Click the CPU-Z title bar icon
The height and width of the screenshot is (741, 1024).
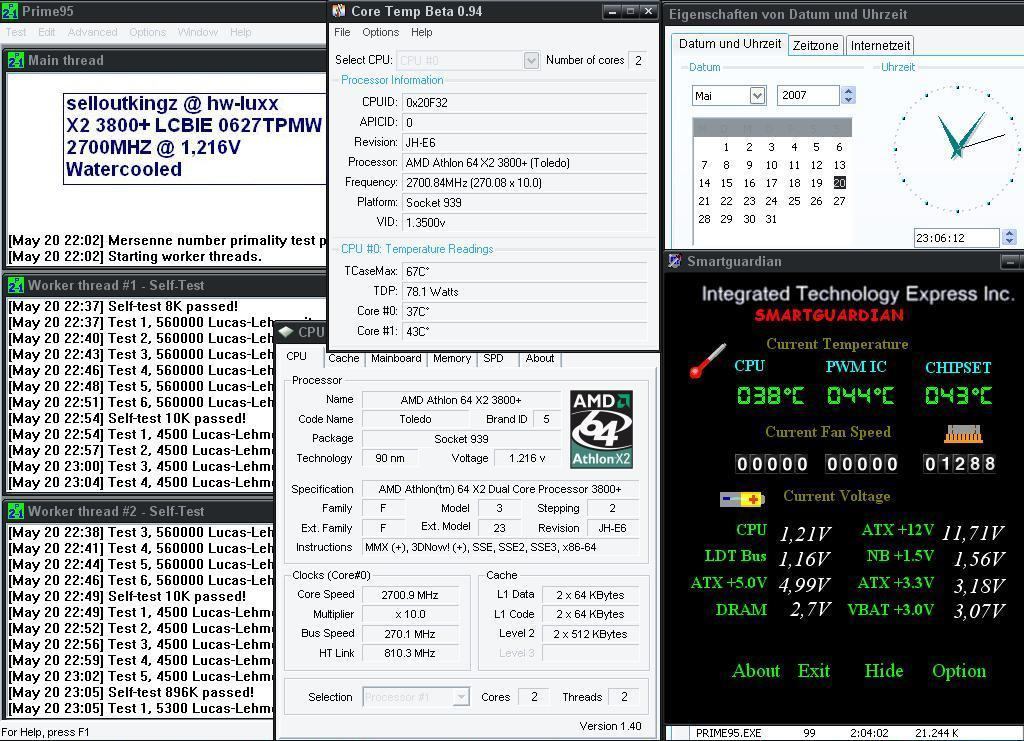(x=286, y=332)
